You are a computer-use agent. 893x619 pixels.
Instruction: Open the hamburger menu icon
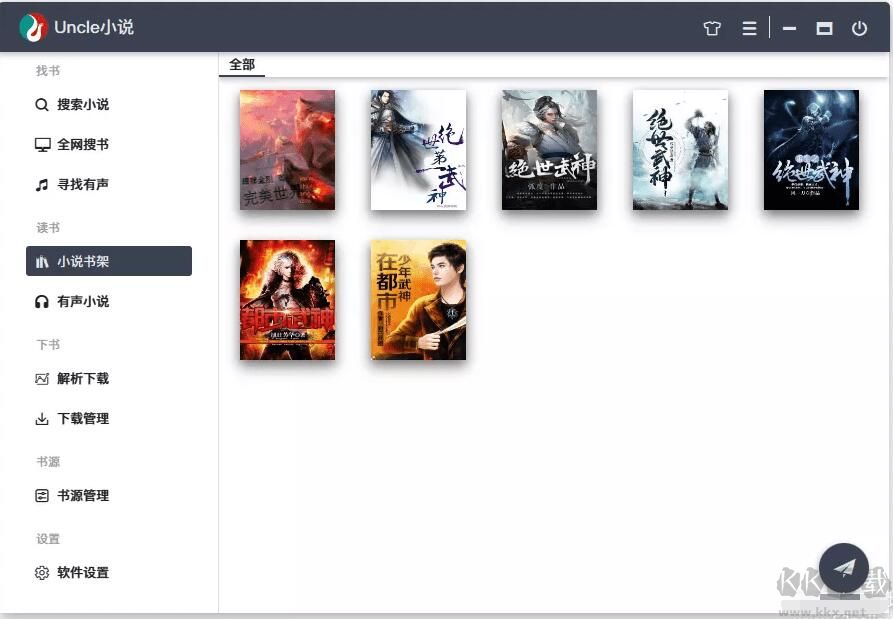point(749,28)
